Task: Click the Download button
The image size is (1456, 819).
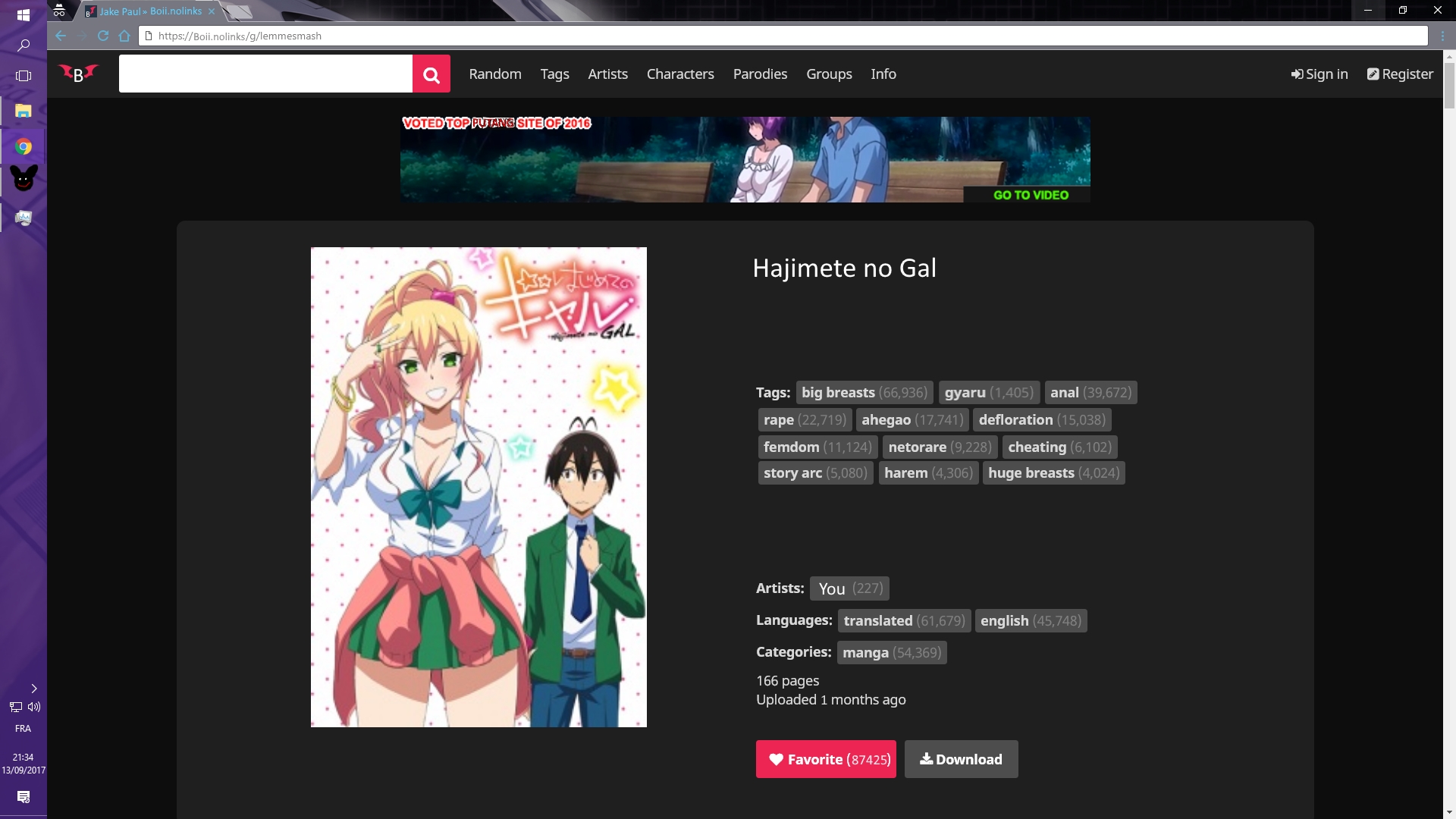Action: click(961, 759)
